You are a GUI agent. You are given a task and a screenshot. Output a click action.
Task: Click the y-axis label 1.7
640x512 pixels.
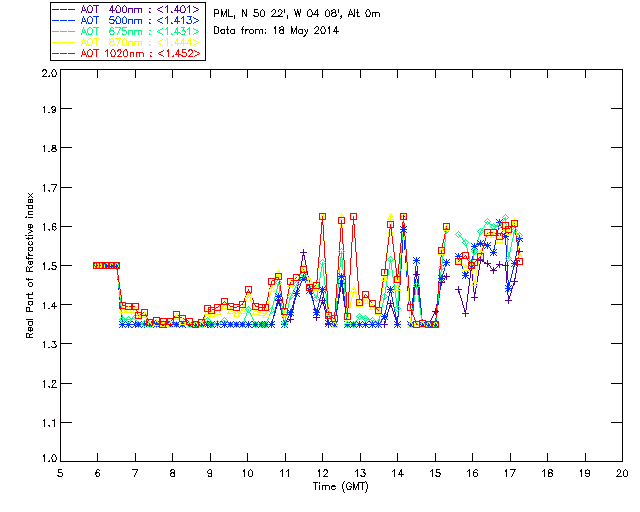point(49,188)
